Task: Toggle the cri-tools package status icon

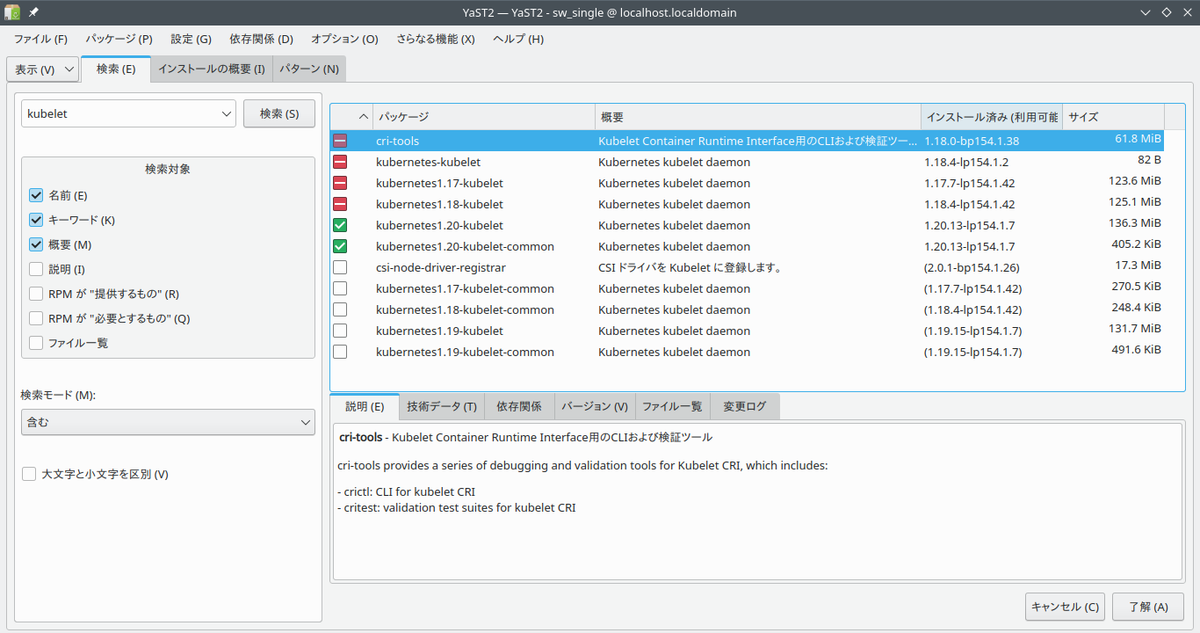Action: [x=340, y=141]
